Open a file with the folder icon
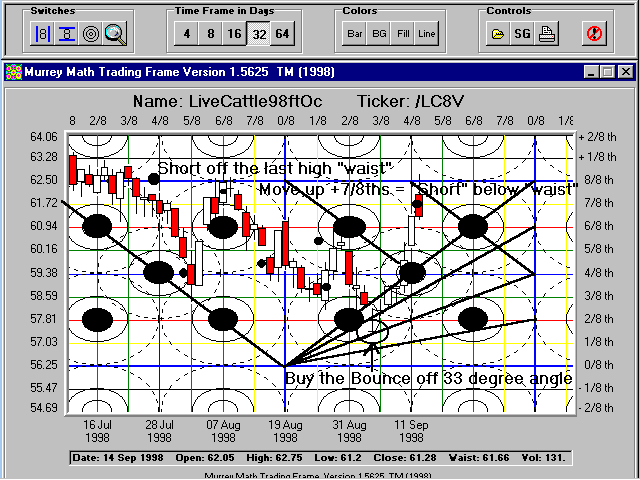Image resolution: width=640 pixels, height=480 pixels. click(x=498, y=33)
